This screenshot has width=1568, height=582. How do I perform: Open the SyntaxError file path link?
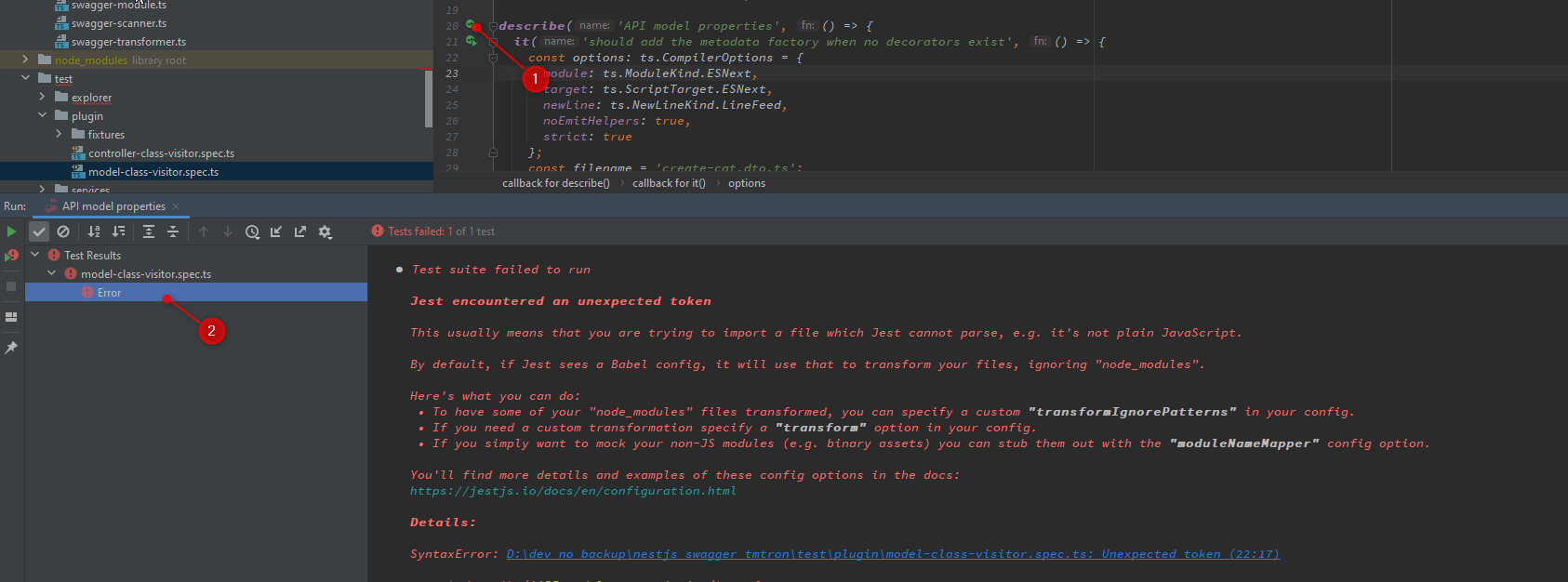click(893, 554)
